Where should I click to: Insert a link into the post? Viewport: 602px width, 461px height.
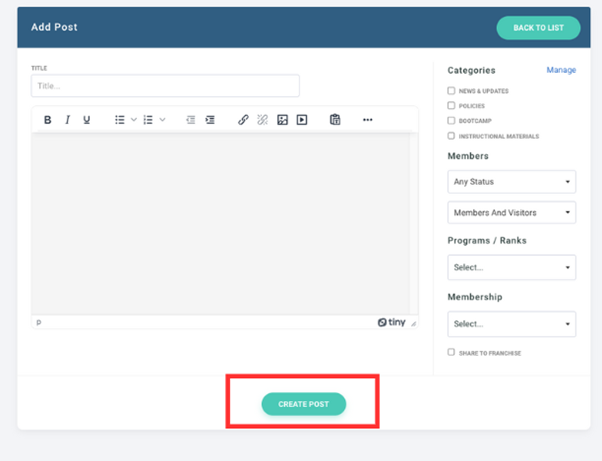point(243,120)
